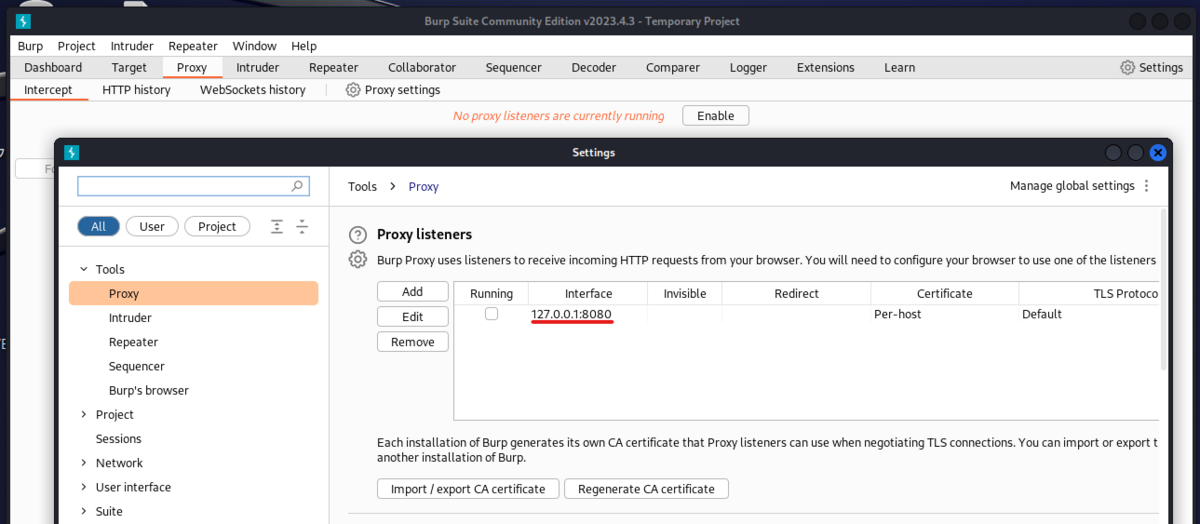Open the Repeater menu in menu bar
This screenshot has width=1200, height=524.
(193, 46)
